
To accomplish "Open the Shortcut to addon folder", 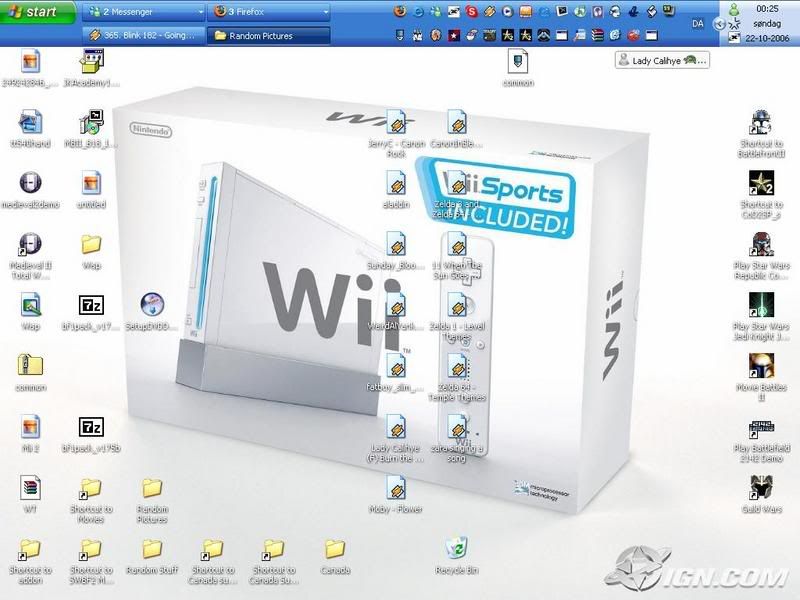I will 31,561.
